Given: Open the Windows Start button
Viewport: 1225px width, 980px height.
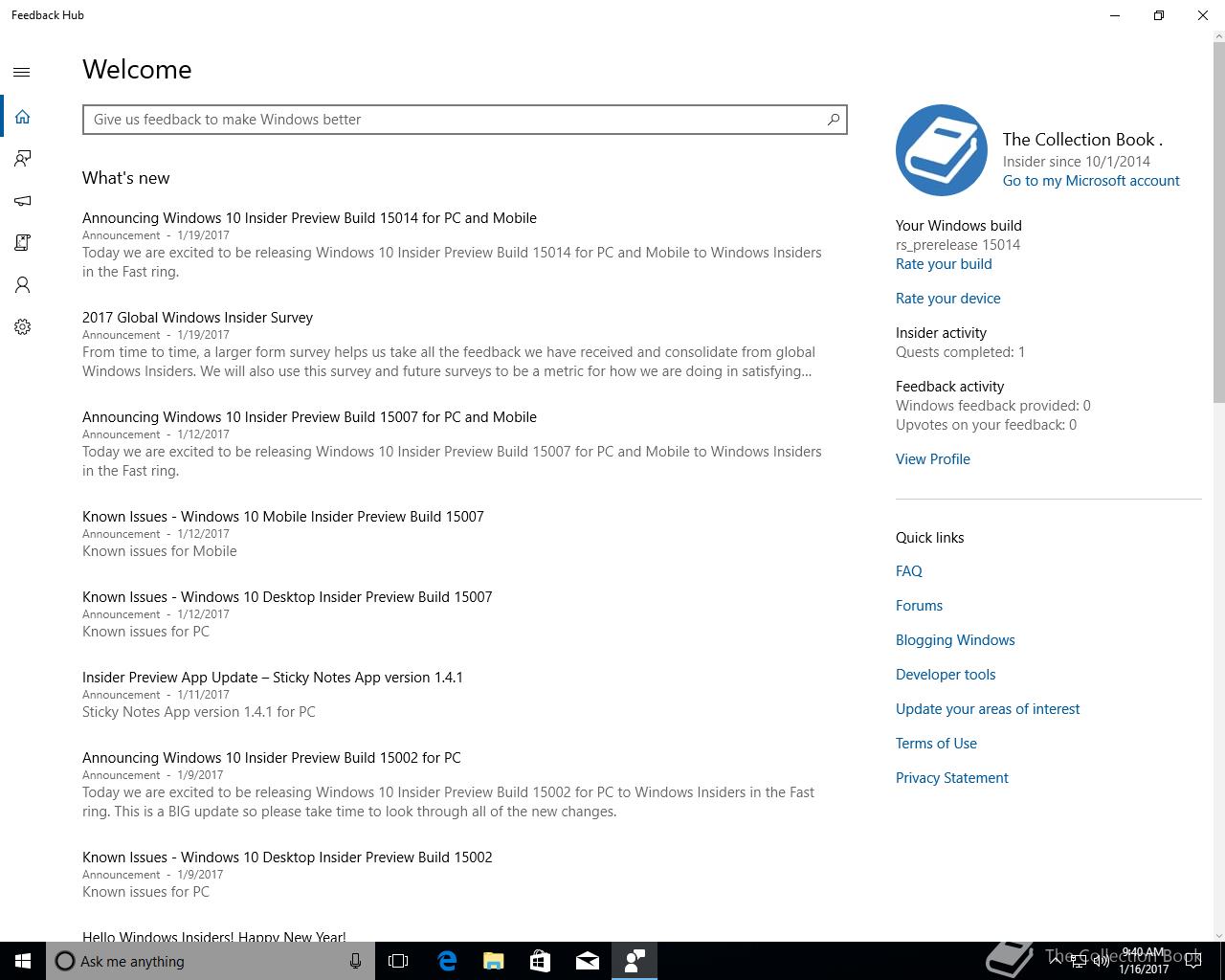Looking at the screenshot, I should pos(23,961).
